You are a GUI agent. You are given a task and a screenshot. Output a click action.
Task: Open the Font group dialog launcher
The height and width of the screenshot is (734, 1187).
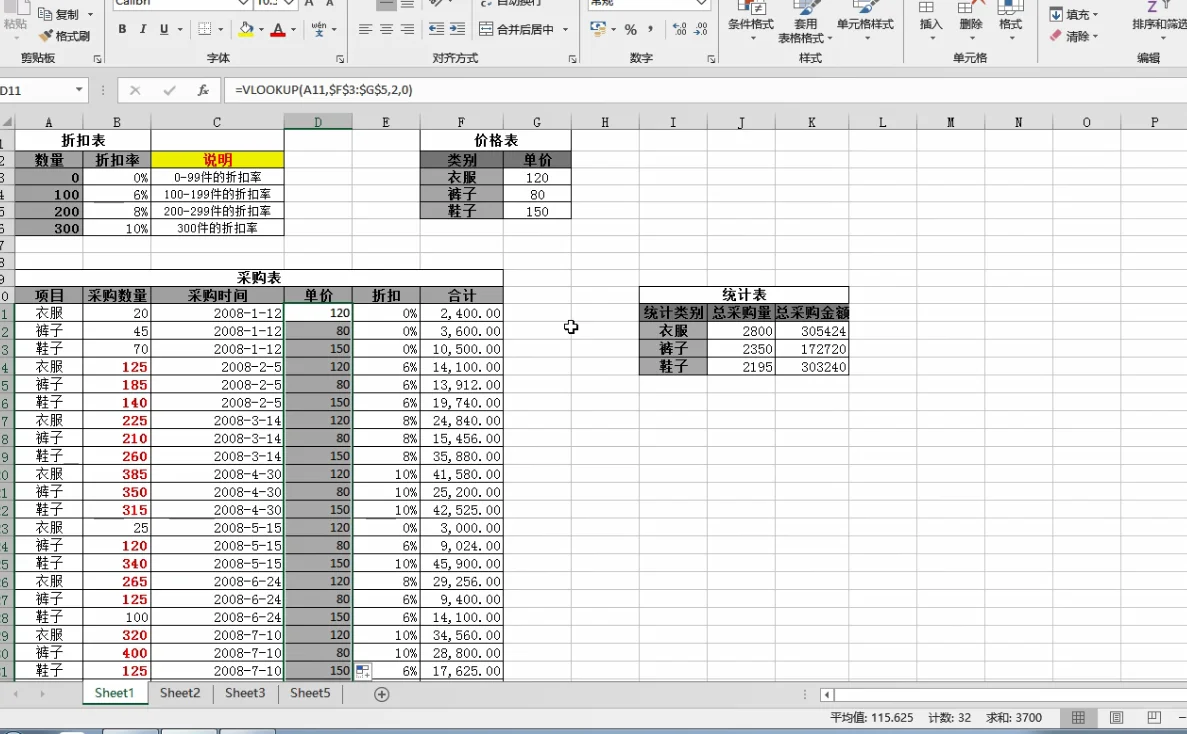(339, 58)
